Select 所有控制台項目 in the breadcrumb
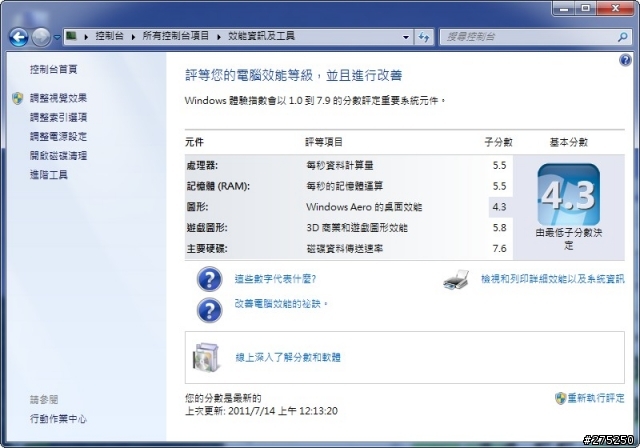The width and height of the screenshot is (640, 448). (176, 36)
